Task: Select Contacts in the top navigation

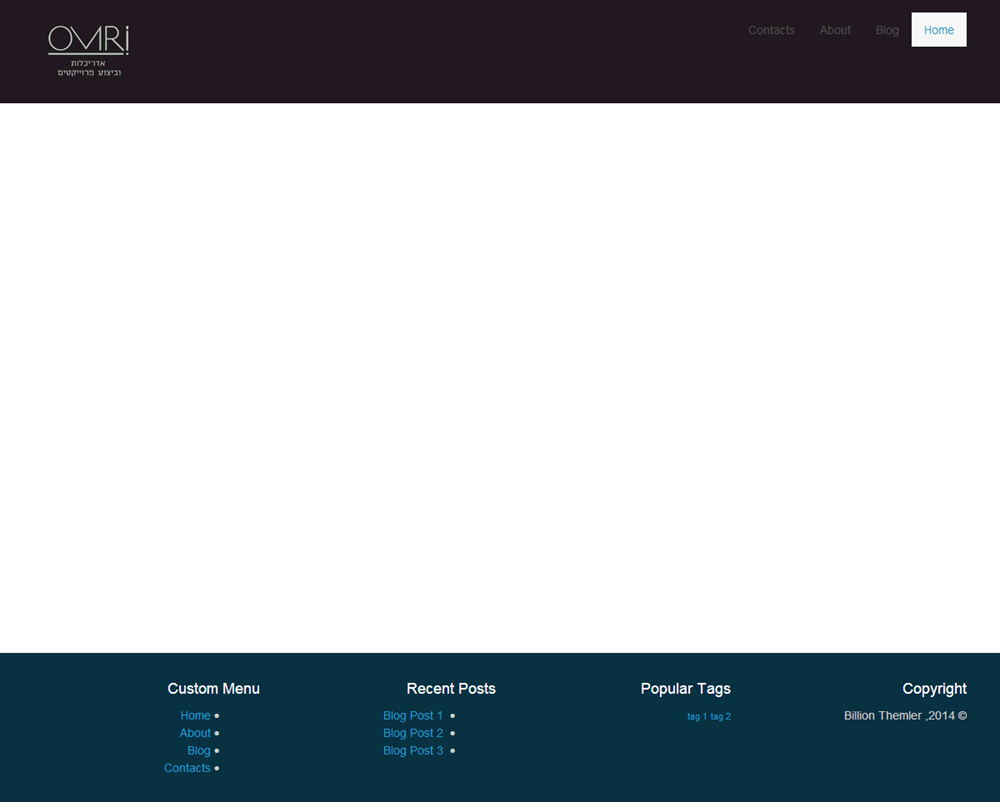Action: [x=771, y=30]
